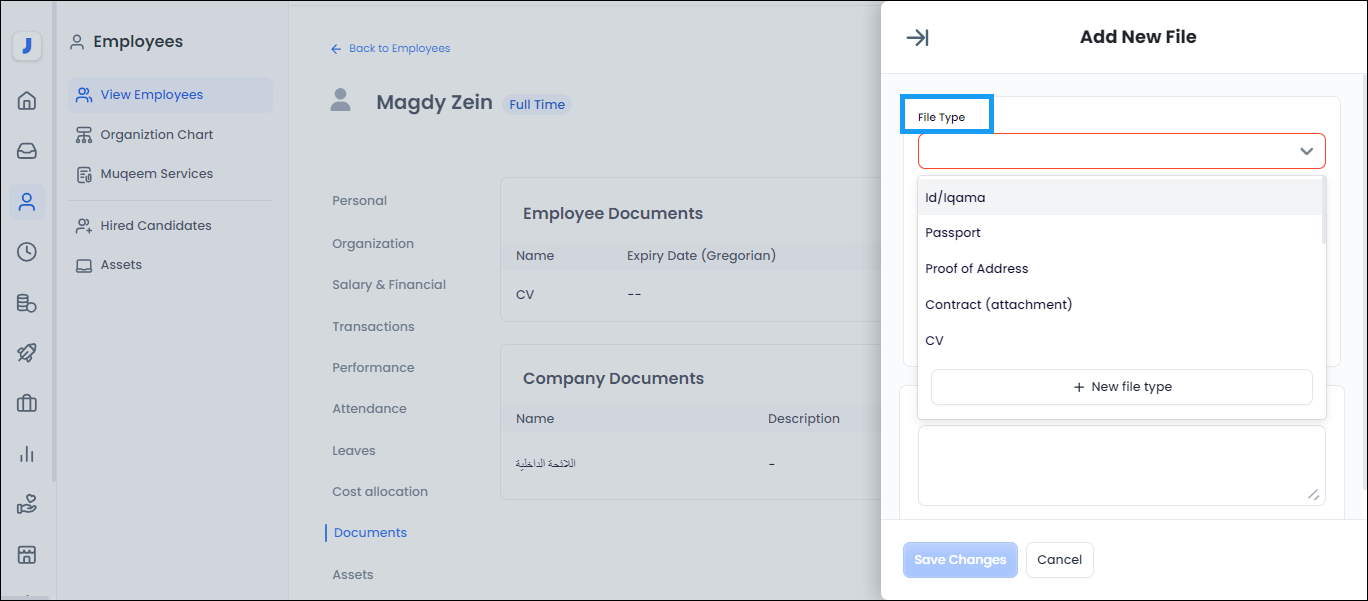1368x601 pixels.
Task: Click the briefcase icon in sidebar
Action: tap(27, 404)
